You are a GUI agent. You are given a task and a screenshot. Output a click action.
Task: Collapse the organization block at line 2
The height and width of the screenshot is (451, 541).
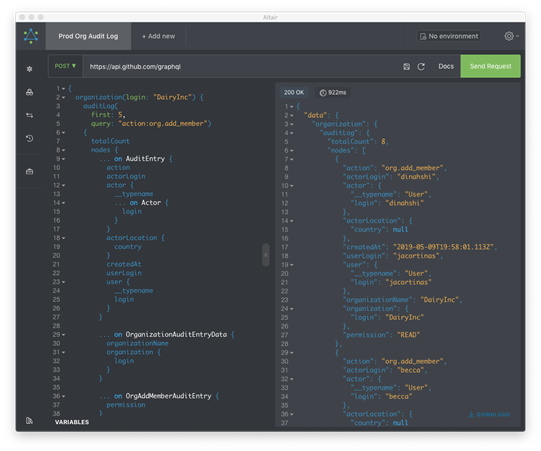click(x=63, y=98)
